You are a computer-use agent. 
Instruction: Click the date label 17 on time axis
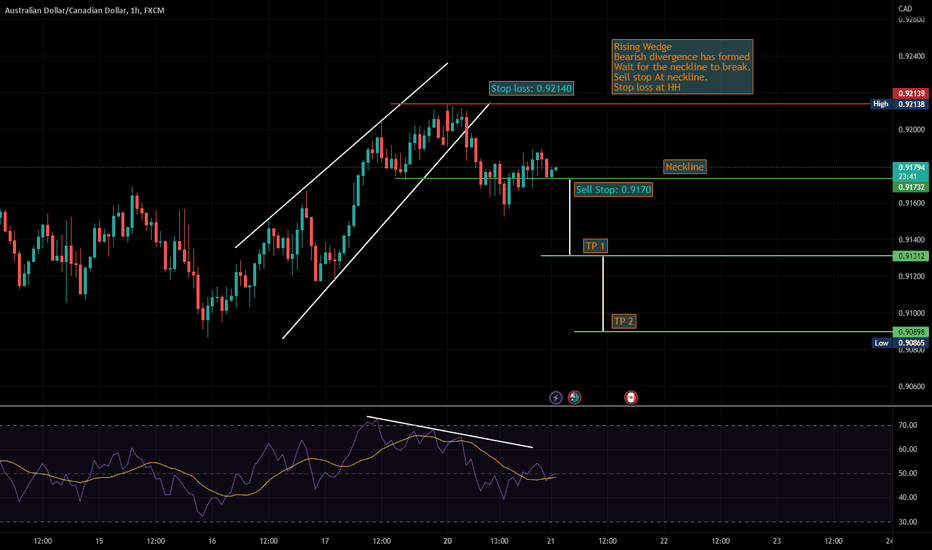(x=325, y=540)
